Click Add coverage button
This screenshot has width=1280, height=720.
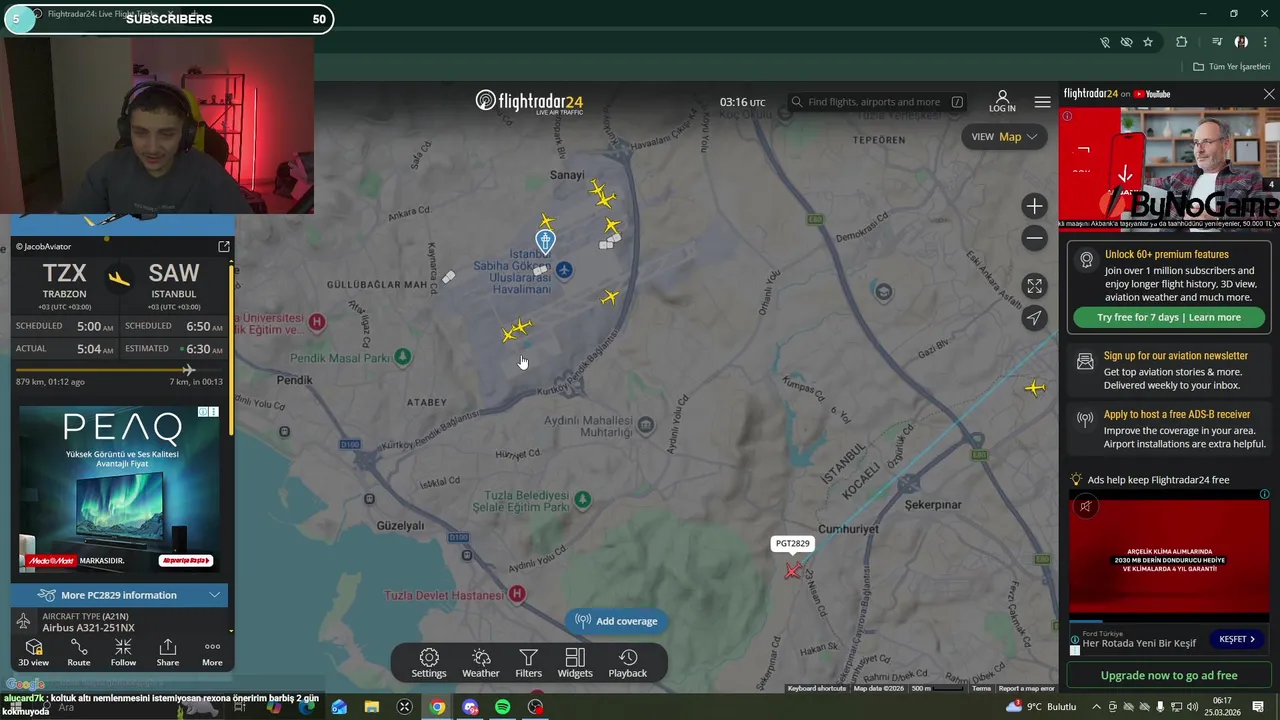pyautogui.click(x=616, y=621)
